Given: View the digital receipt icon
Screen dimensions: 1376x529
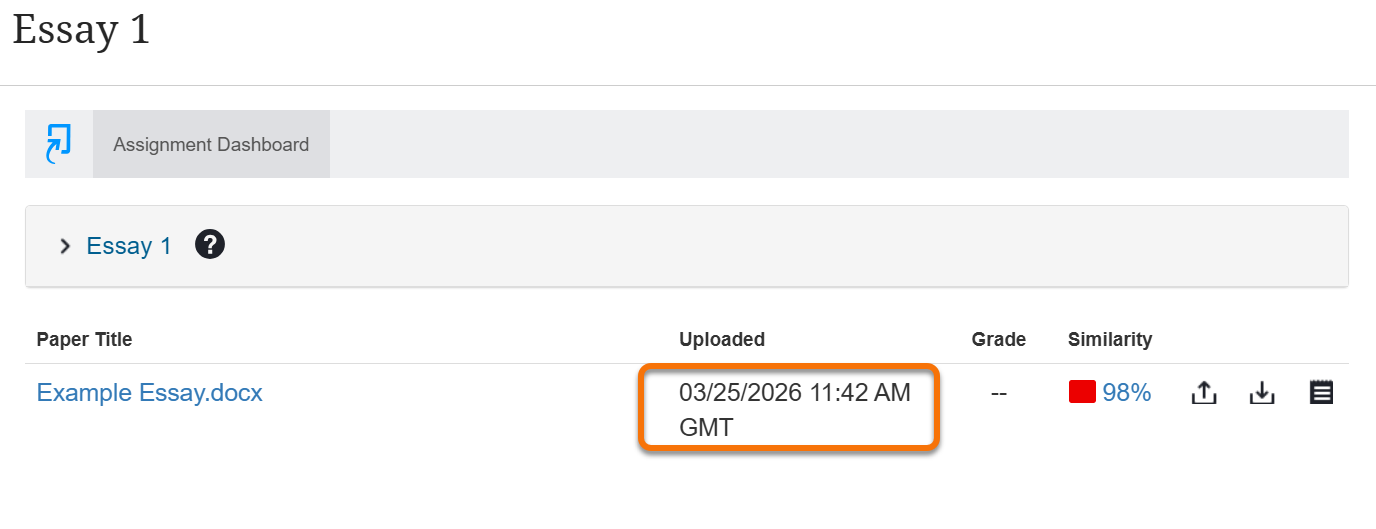Looking at the screenshot, I should point(1321,393).
